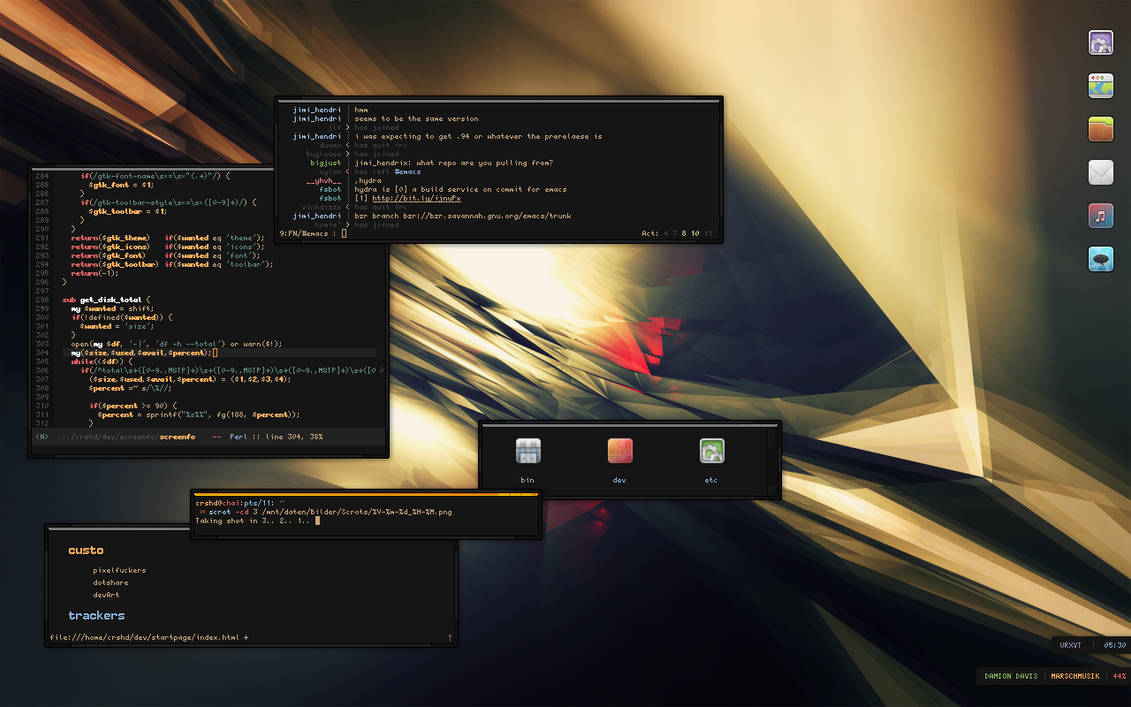Open the brown folder file manager icon
Image resolution: width=1131 pixels, height=707 pixels.
point(1101,129)
